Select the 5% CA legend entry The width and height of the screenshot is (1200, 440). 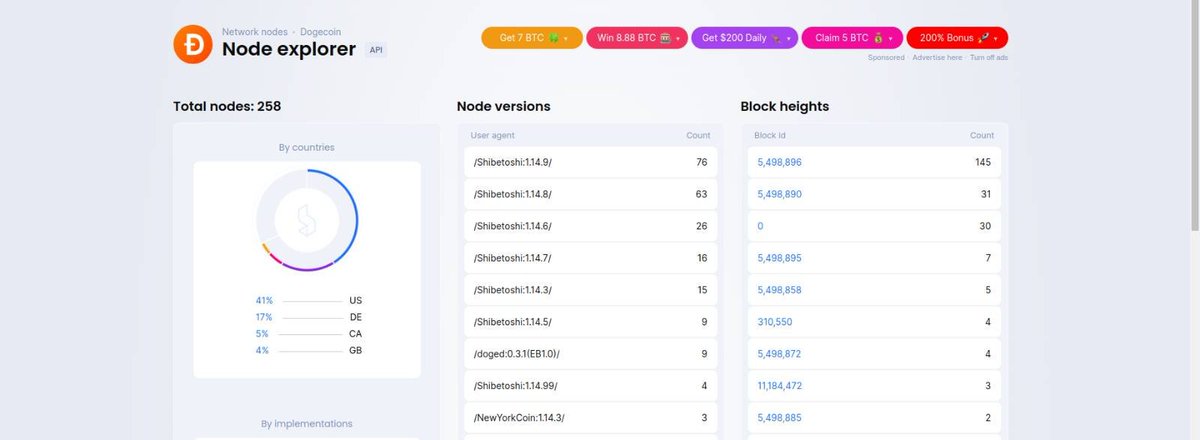tap(308, 333)
